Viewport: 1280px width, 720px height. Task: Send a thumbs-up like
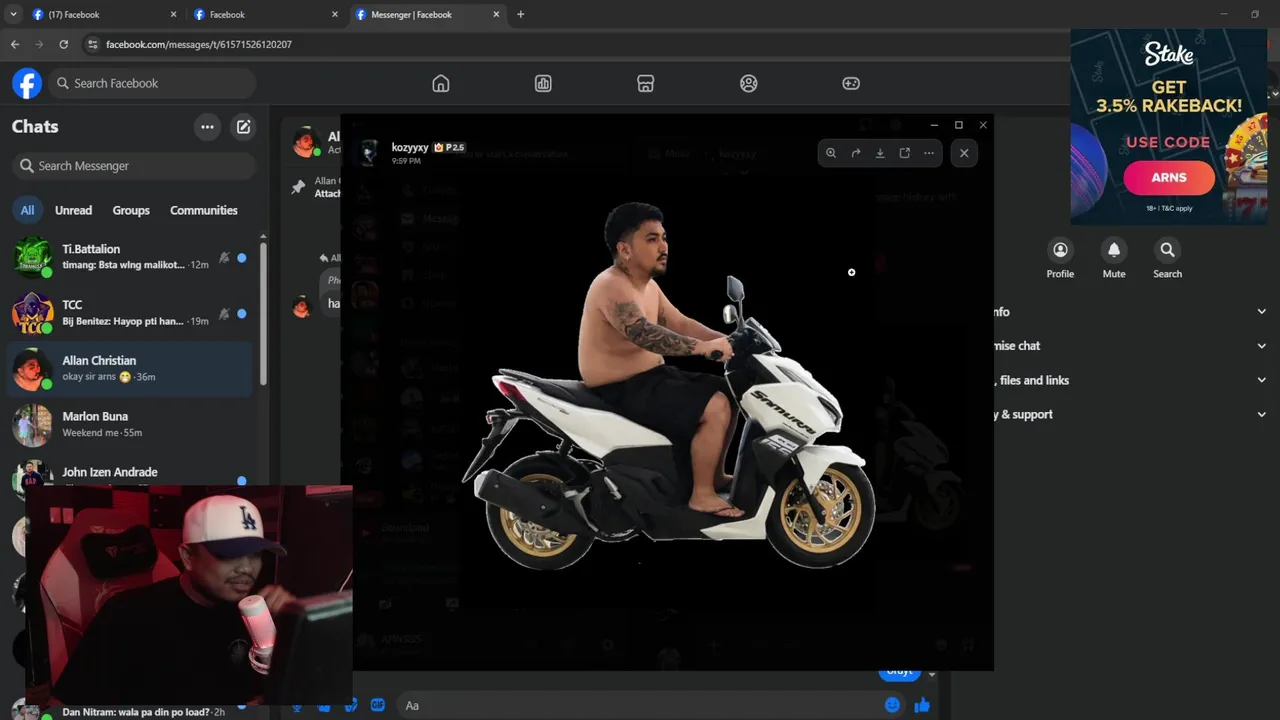click(922, 705)
